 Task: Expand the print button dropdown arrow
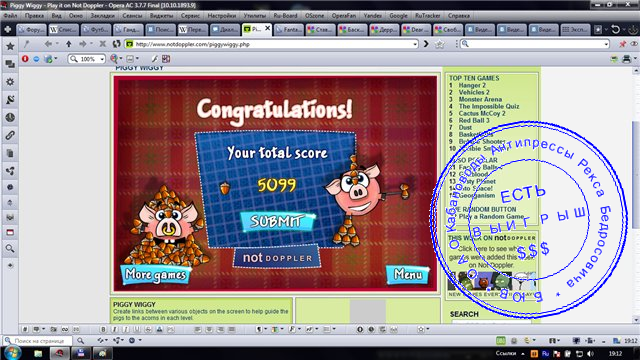(x=635, y=59)
